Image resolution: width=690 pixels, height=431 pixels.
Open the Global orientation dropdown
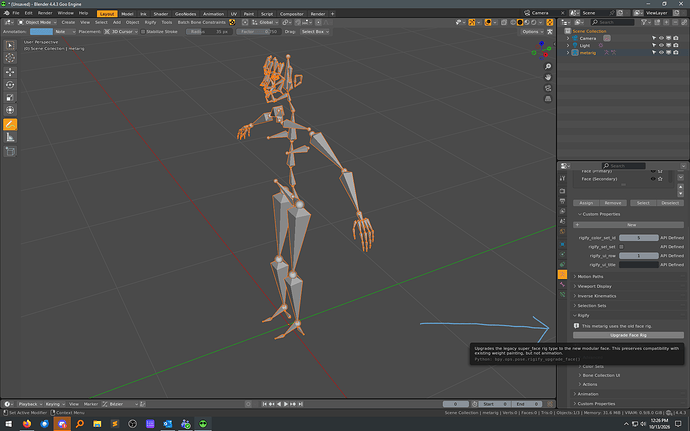tap(263, 22)
